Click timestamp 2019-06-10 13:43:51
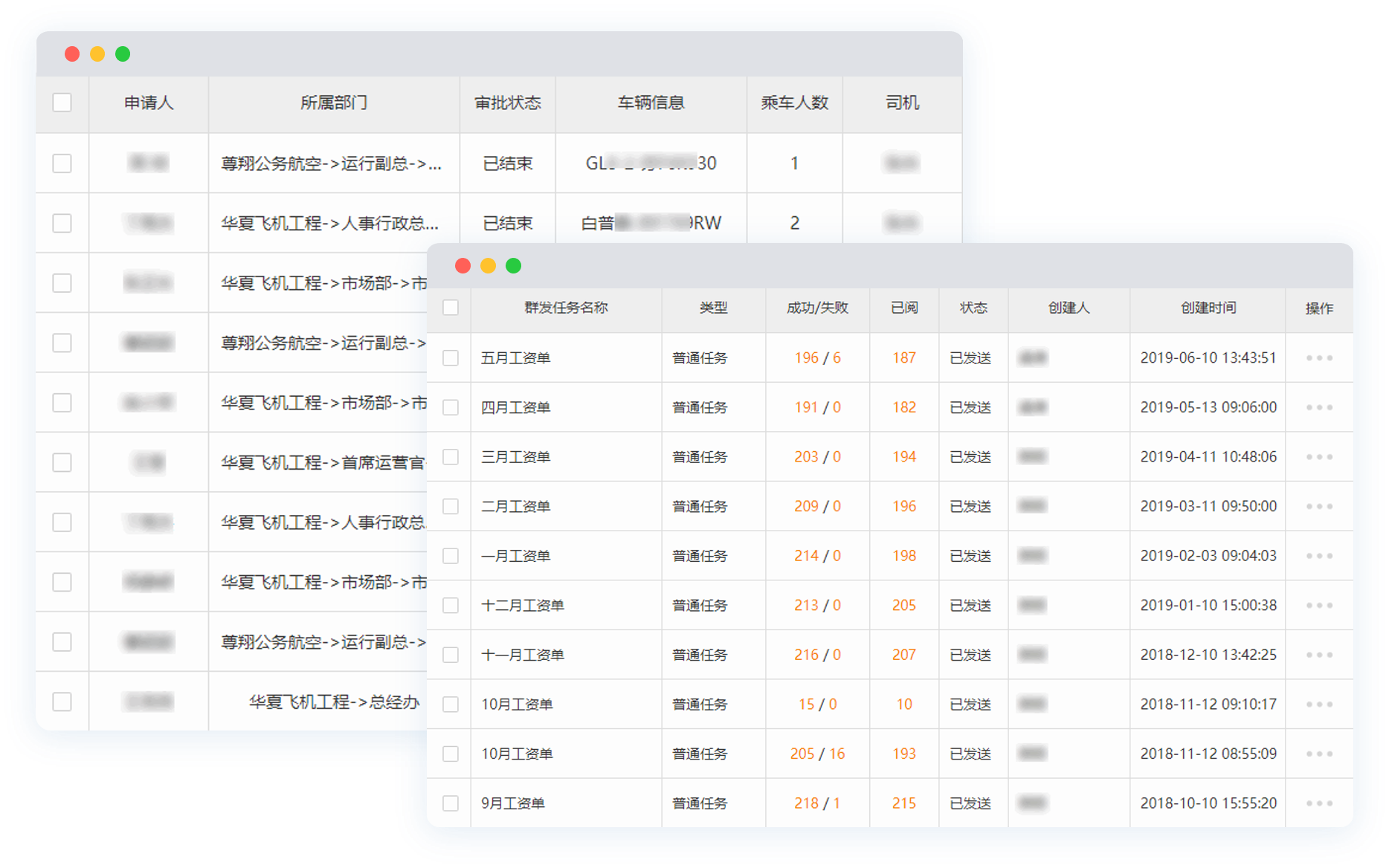Viewport: 1389px width, 868px height. coord(1208,358)
